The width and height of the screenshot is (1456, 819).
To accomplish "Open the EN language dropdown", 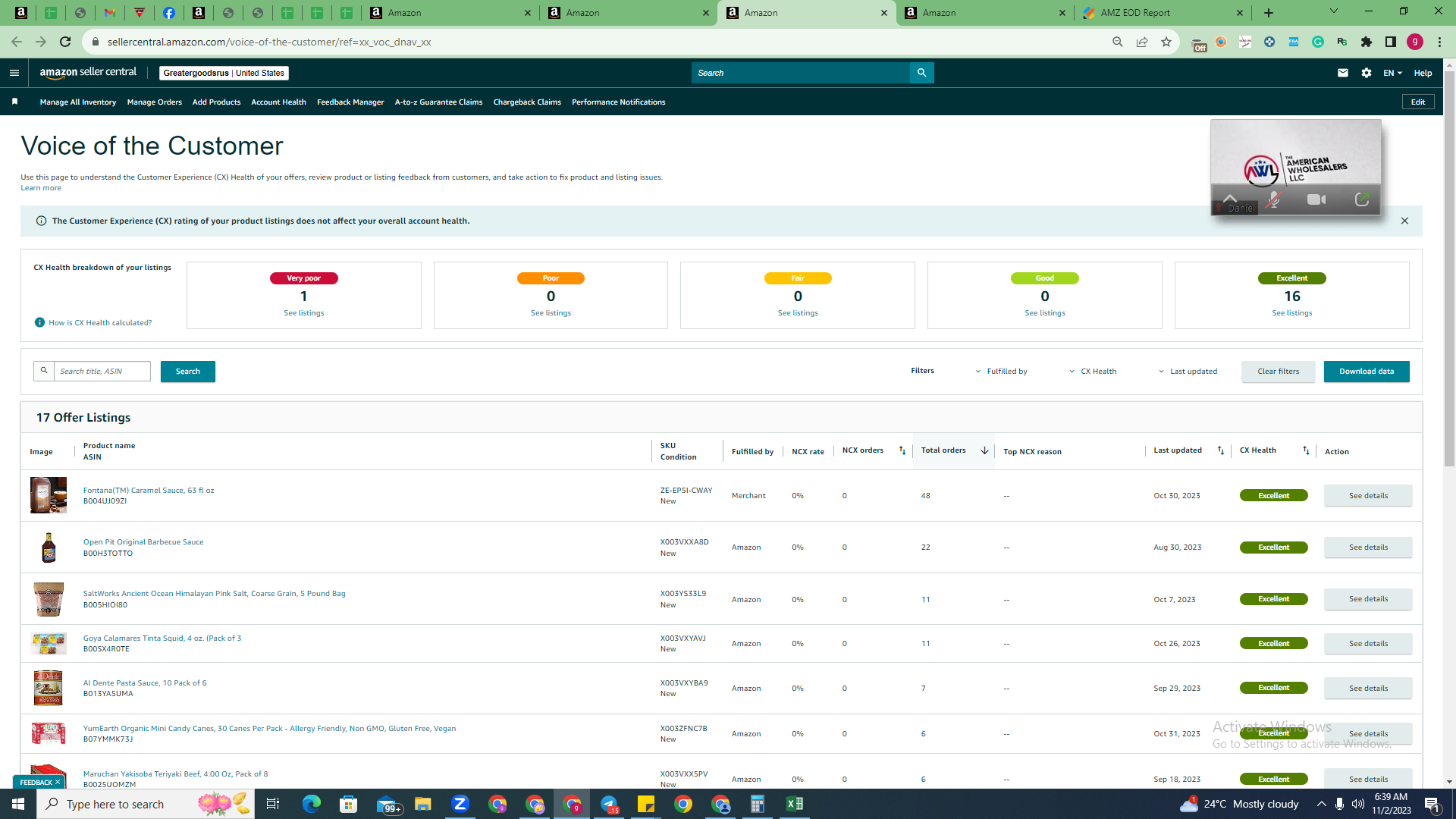I will click(x=1392, y=73).
